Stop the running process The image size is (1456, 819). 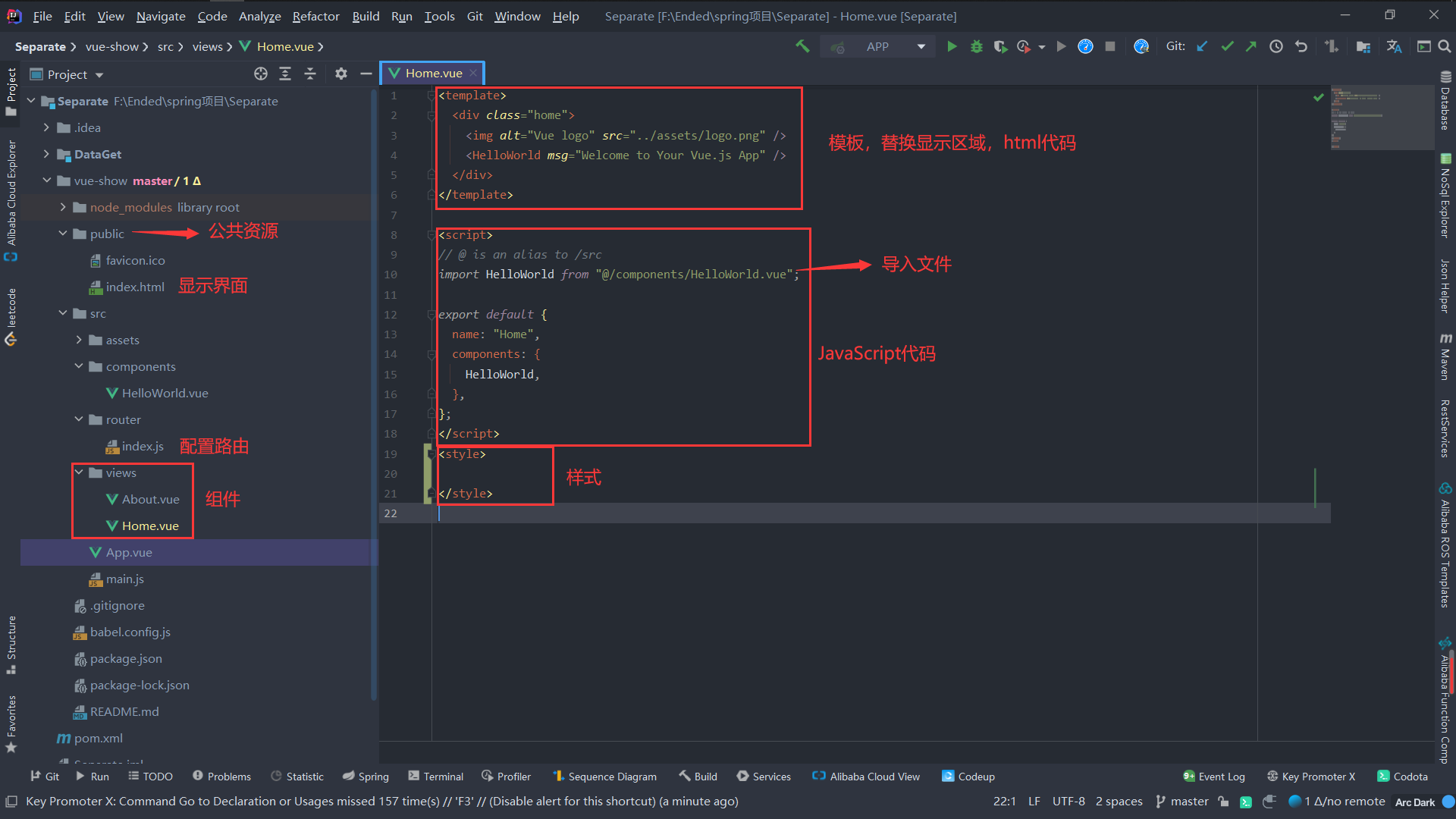pos(1110,46)
